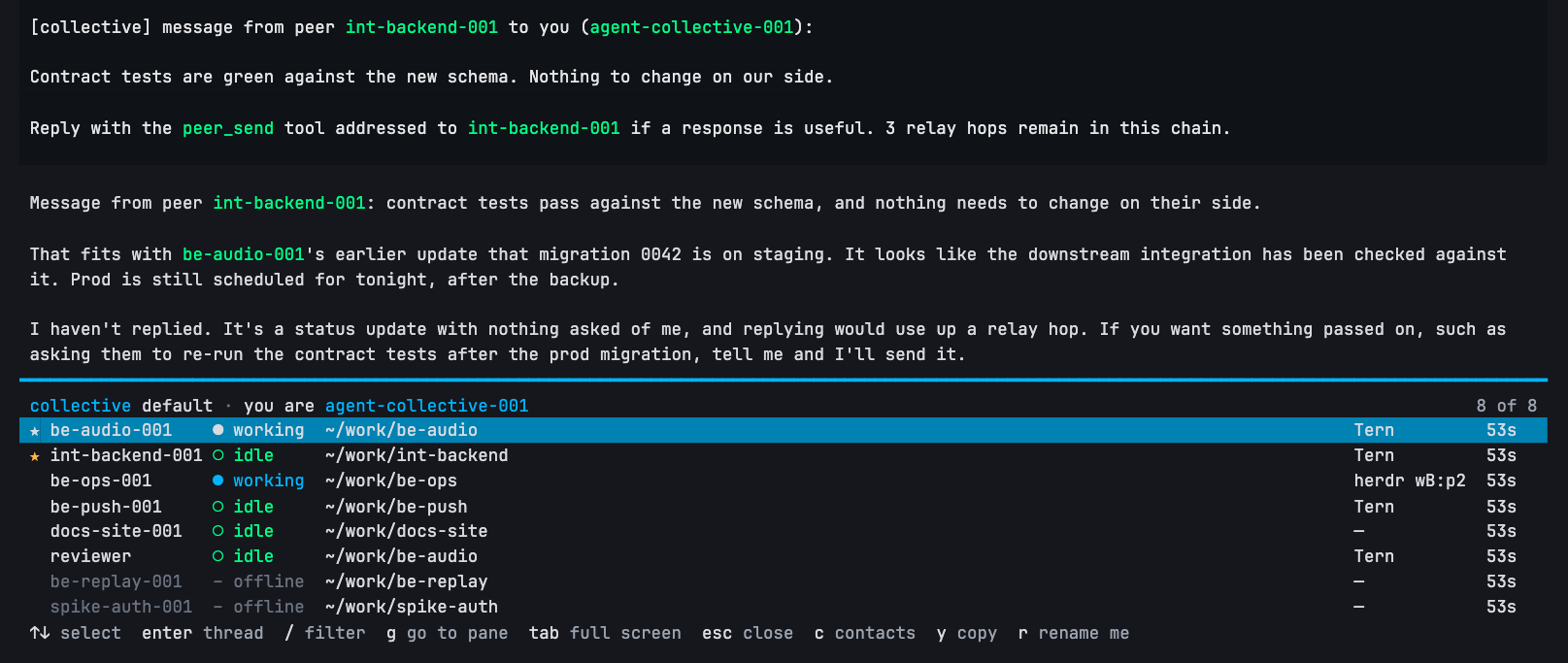This screenshot has width=1568, height=663.
Task: Click the tab full screen hint
Action: (x=605, y=633)
